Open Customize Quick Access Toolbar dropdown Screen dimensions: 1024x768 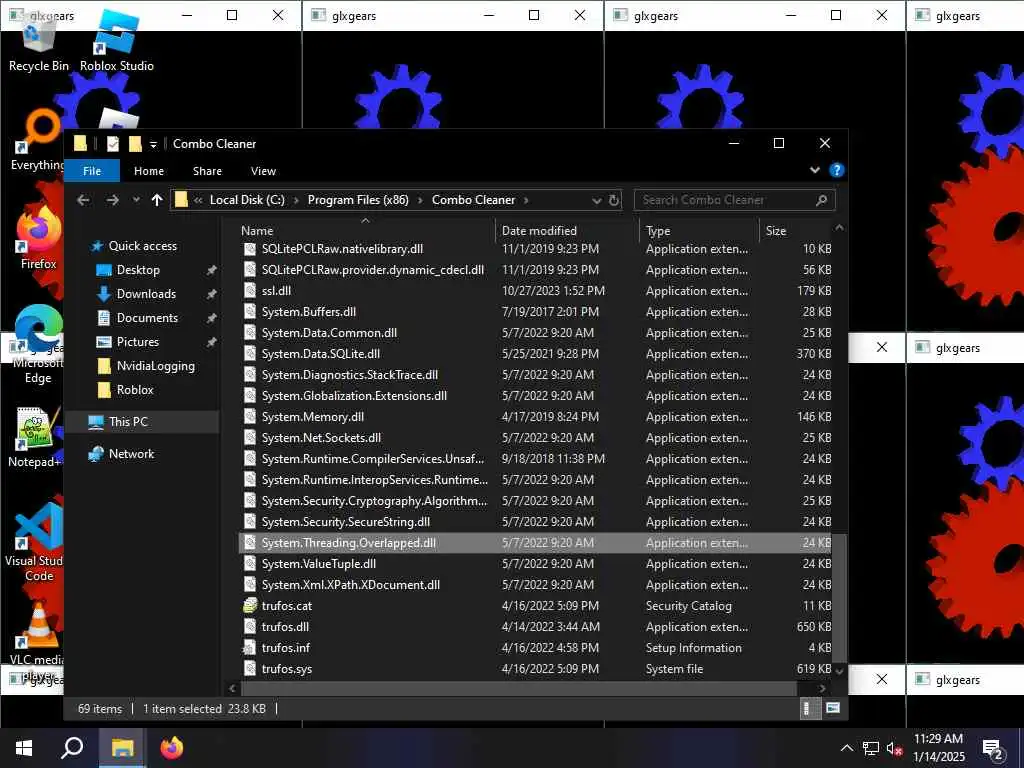pos(153,144)
